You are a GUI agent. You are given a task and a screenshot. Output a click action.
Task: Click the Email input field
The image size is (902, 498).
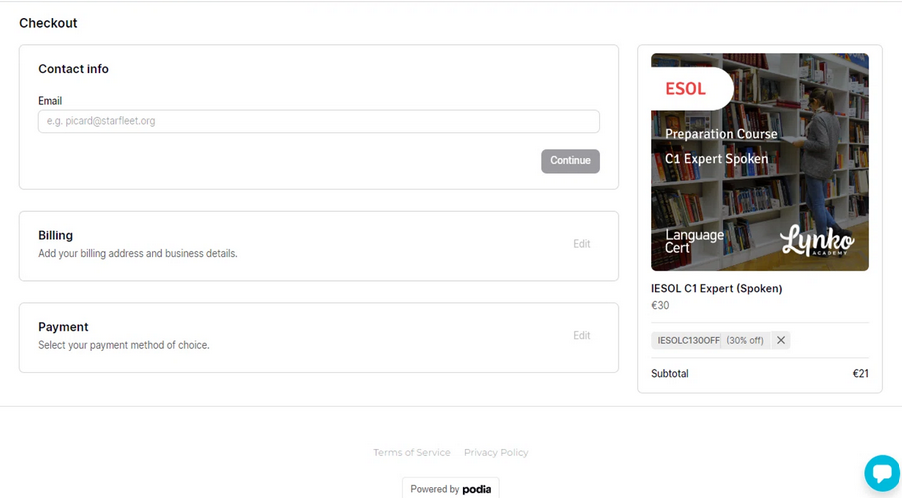tap(319, 121)
